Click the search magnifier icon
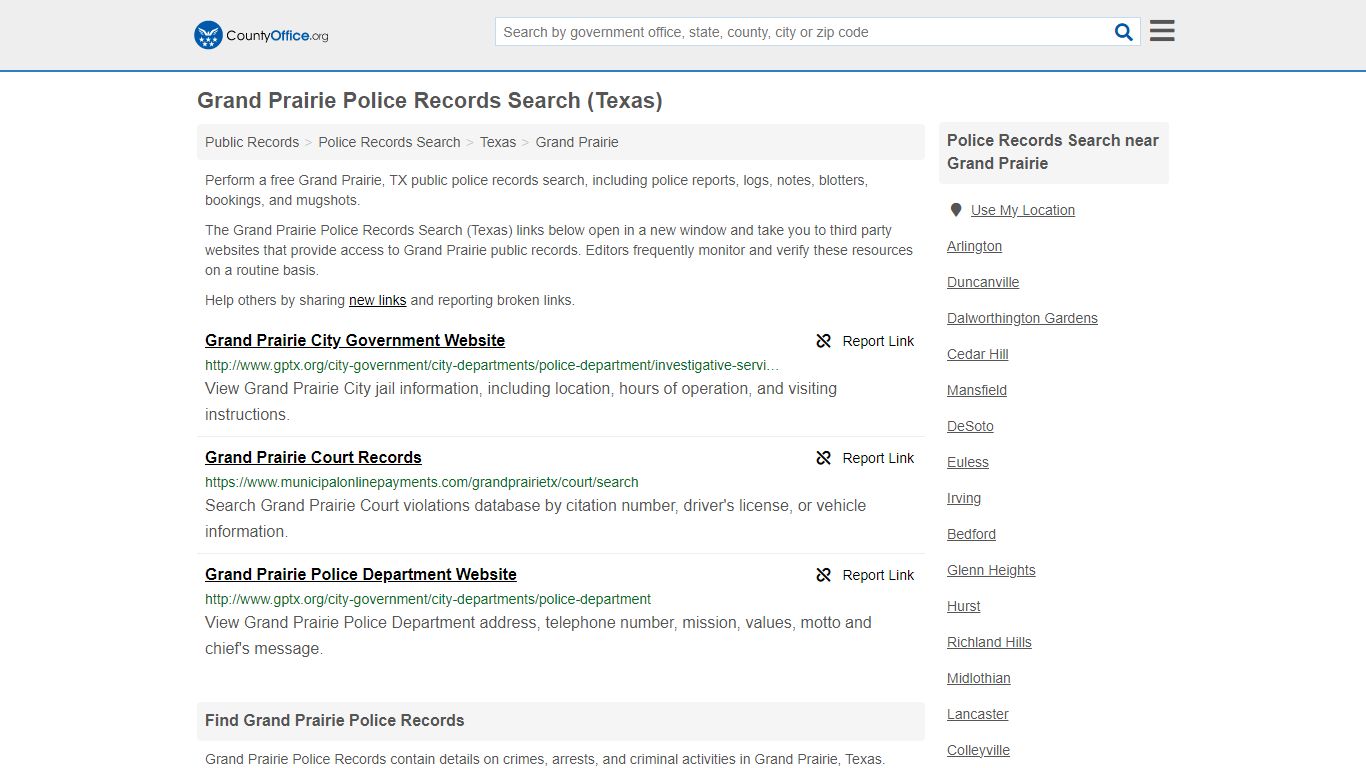Screen dimensions: 1366x768 1124,32
